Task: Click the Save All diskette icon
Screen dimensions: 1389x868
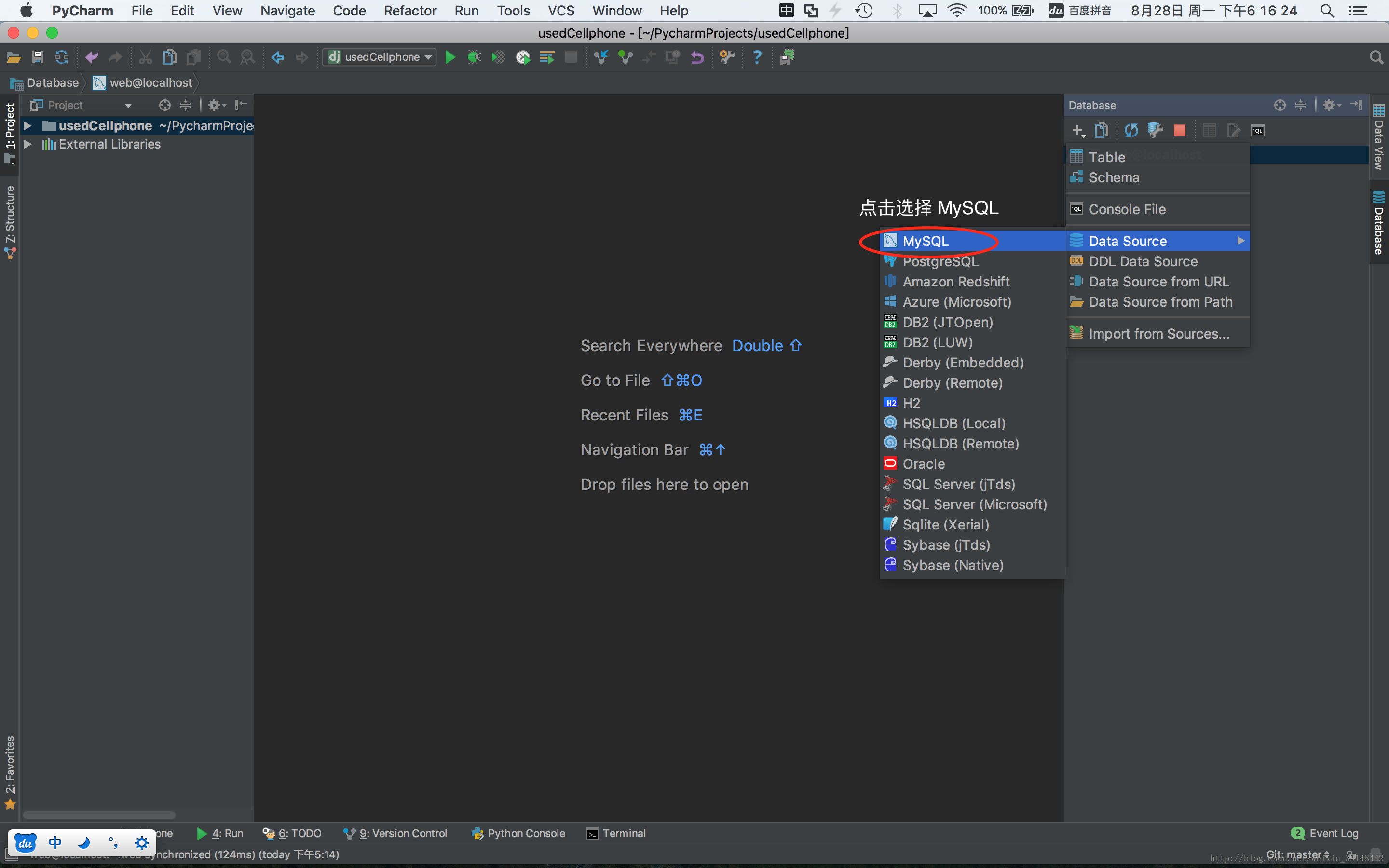Action: 37,57
